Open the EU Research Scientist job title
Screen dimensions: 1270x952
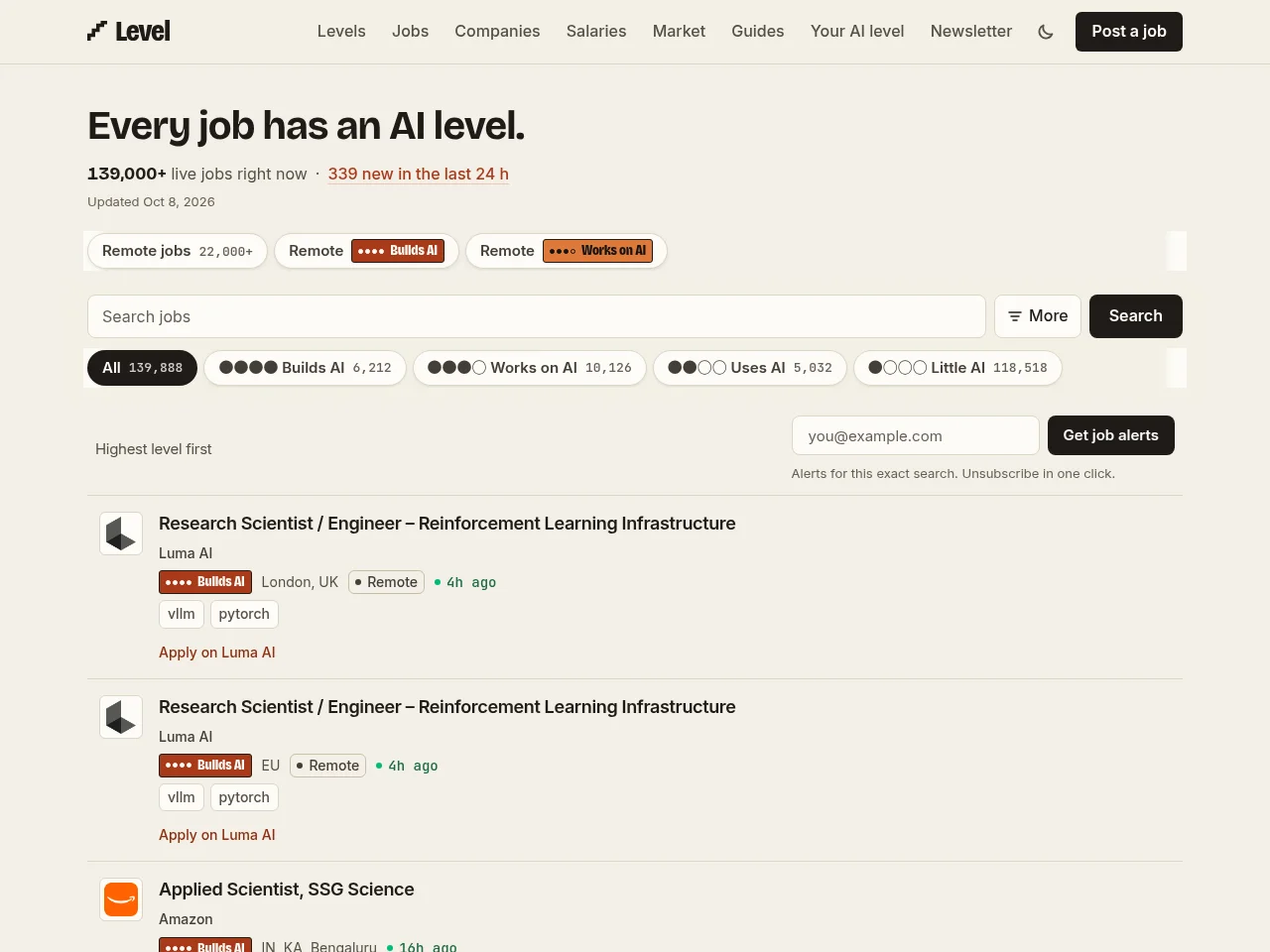click(447, 707)
